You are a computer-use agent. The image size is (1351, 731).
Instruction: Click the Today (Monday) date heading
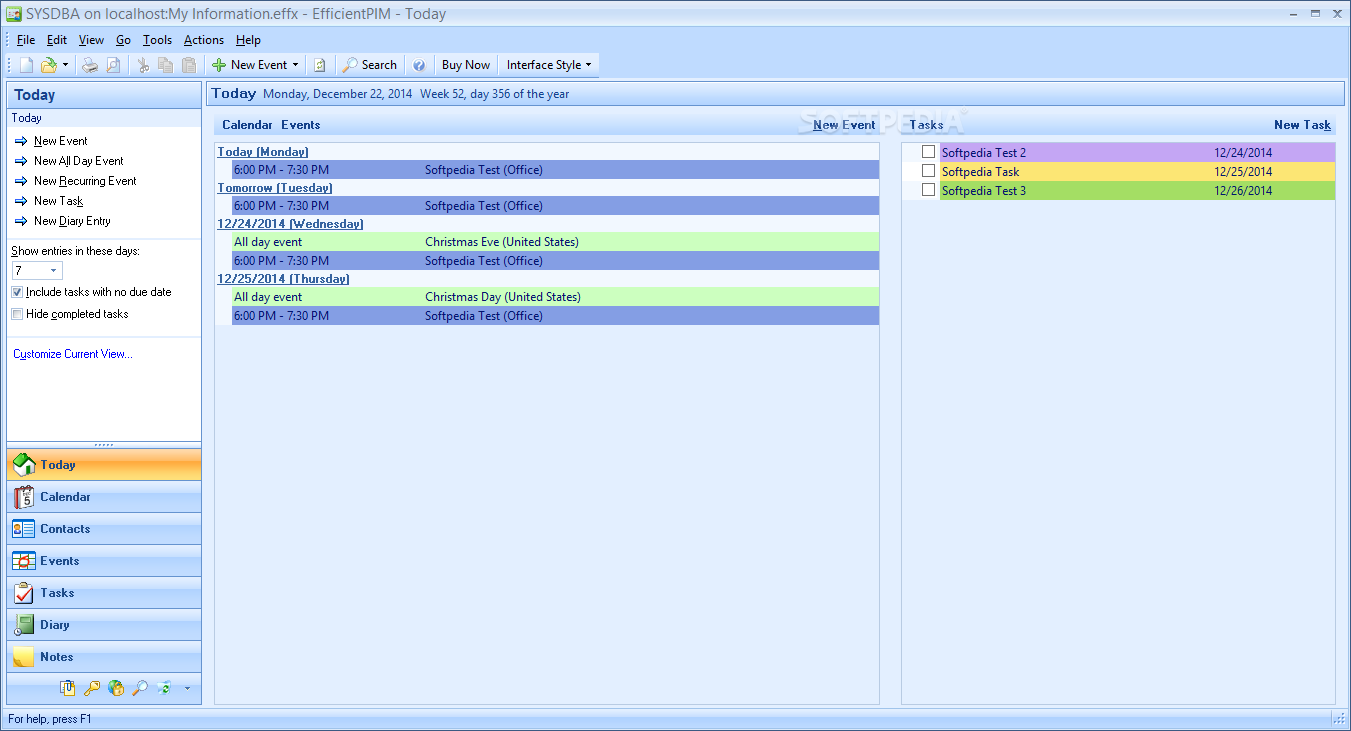(x=263, y=152)
